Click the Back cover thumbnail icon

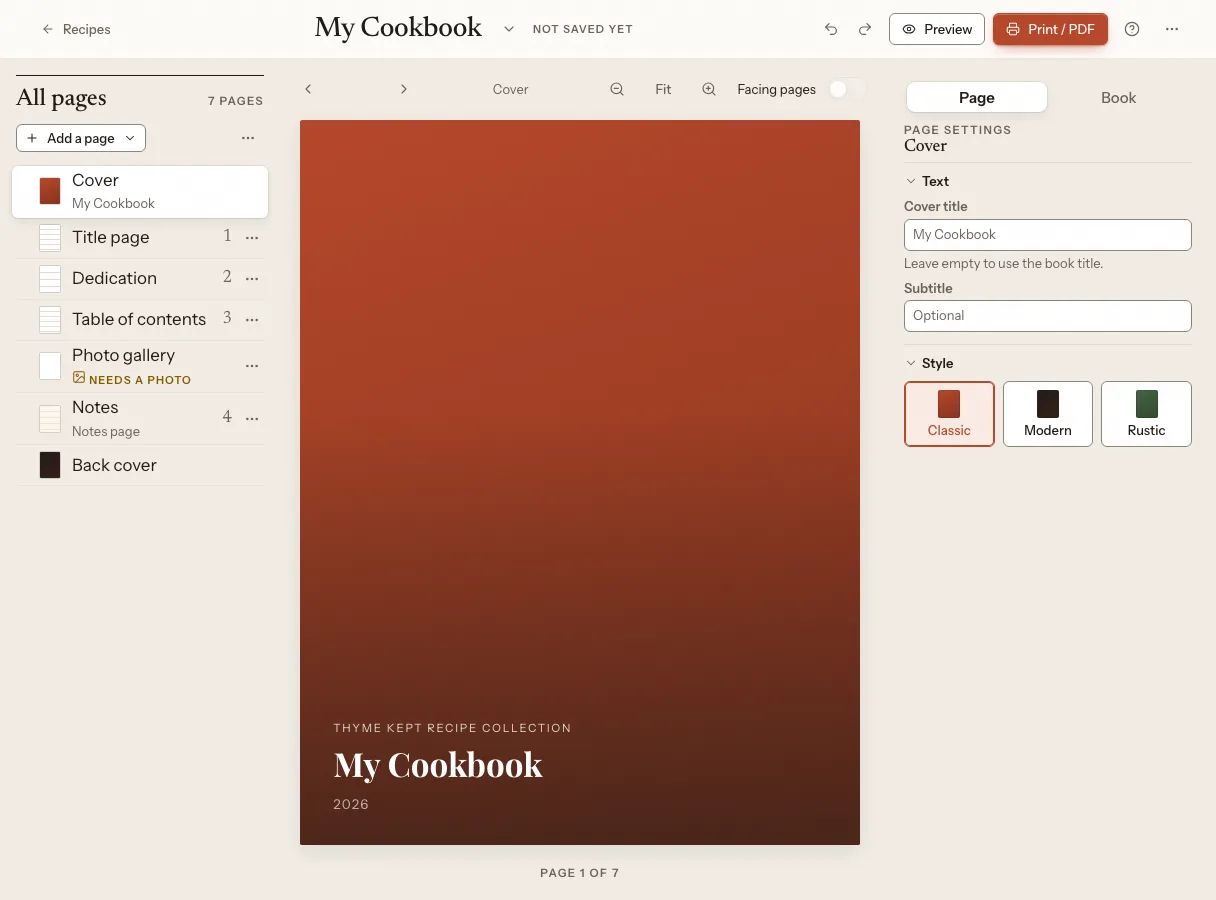click(x=50, y=465)
